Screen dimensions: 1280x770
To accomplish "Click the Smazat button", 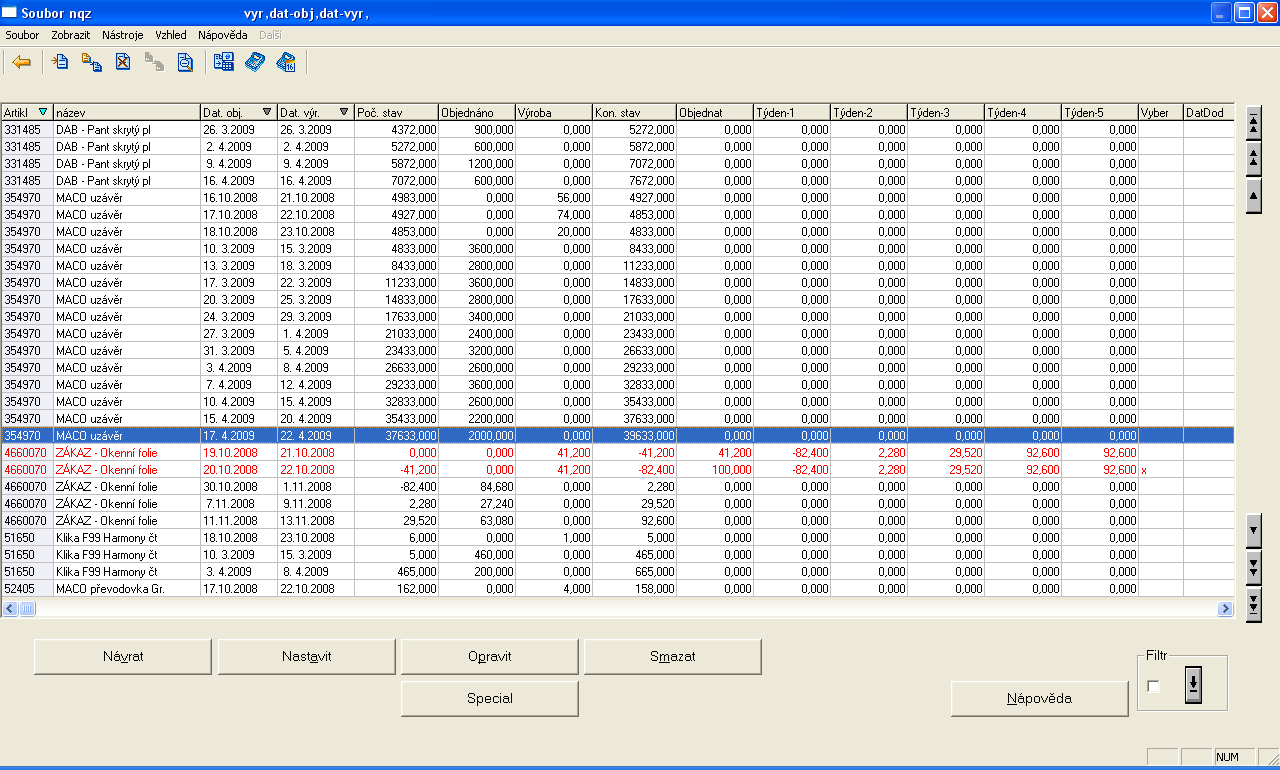I will click(x=673, y=656).
